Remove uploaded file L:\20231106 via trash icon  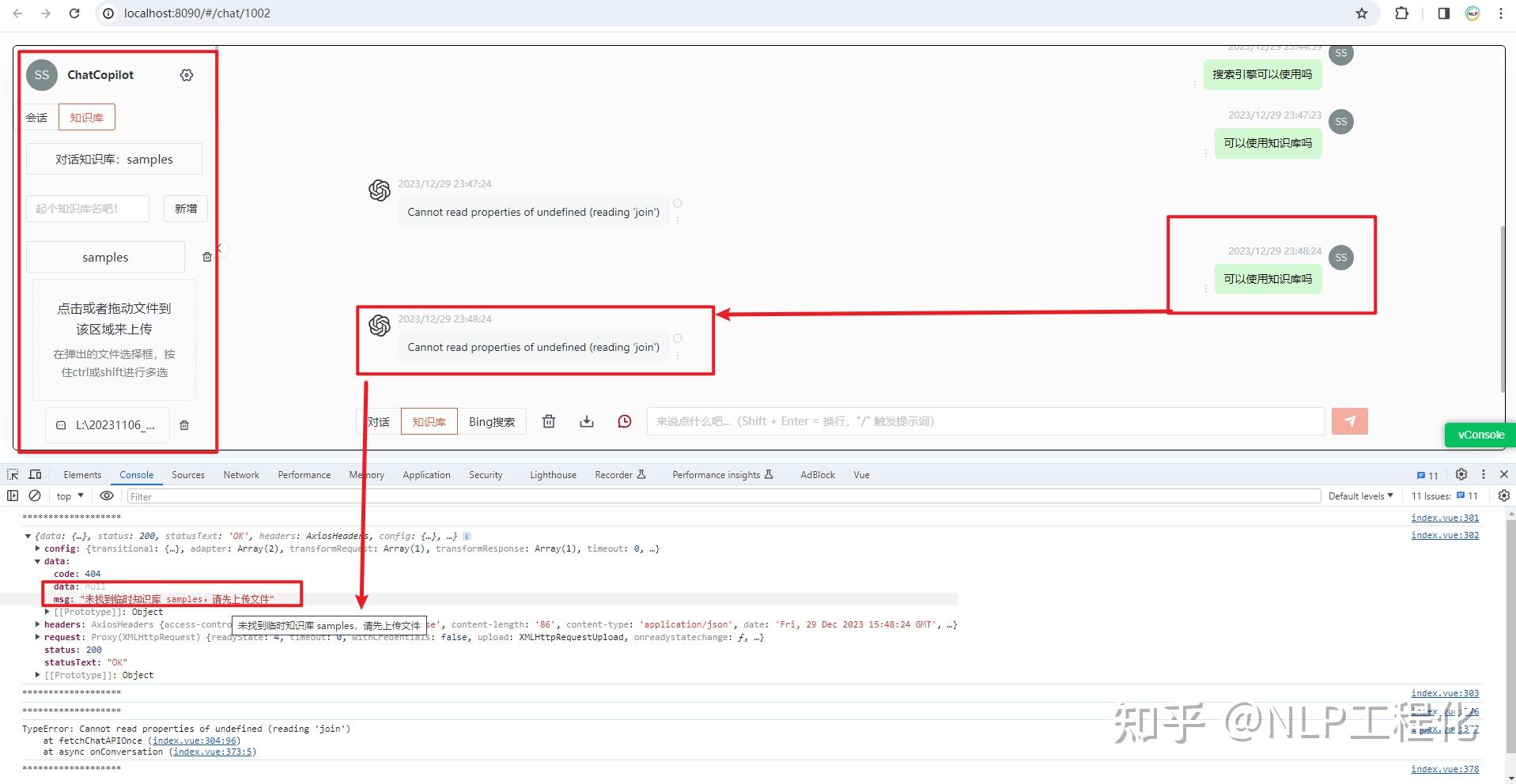tap(184, 425)
